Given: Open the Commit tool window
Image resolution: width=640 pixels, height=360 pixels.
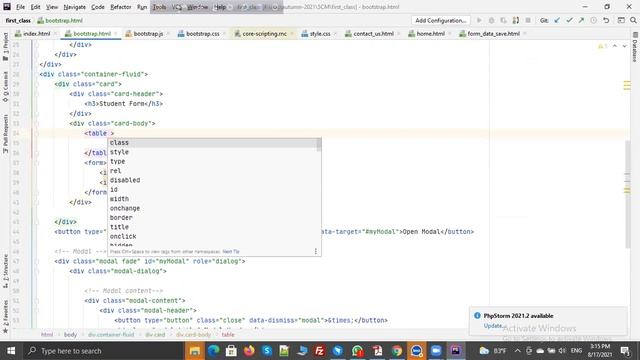Looking at the screenshot, I should [x=5, y=86].
